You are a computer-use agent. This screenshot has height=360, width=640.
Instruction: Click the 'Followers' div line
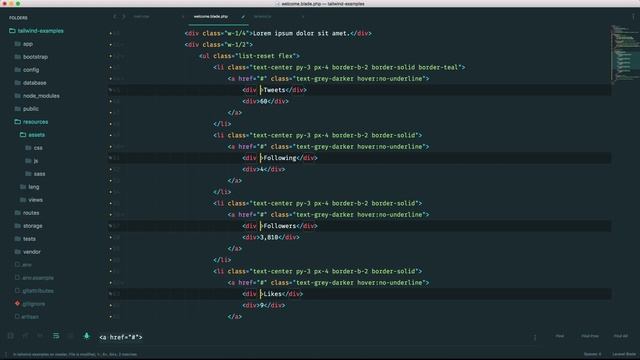[280, 226]
